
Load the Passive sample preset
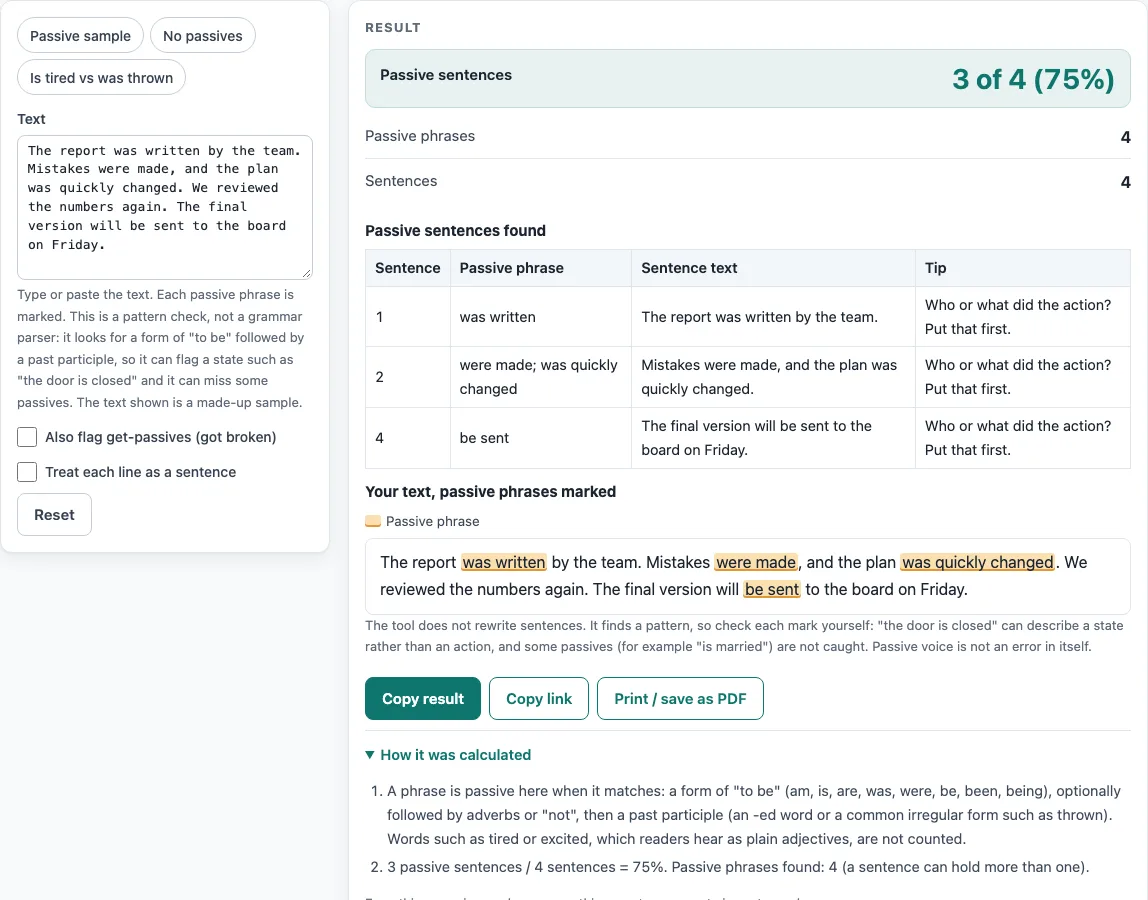[81, 36]
